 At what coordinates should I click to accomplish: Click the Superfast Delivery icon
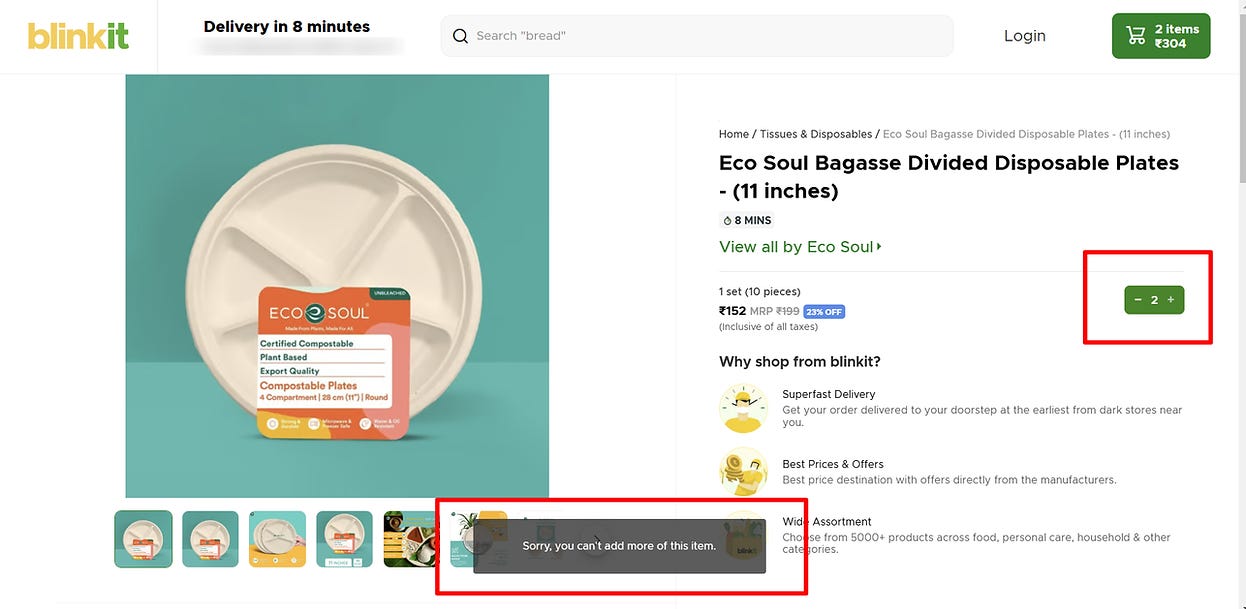coord(743,408)
